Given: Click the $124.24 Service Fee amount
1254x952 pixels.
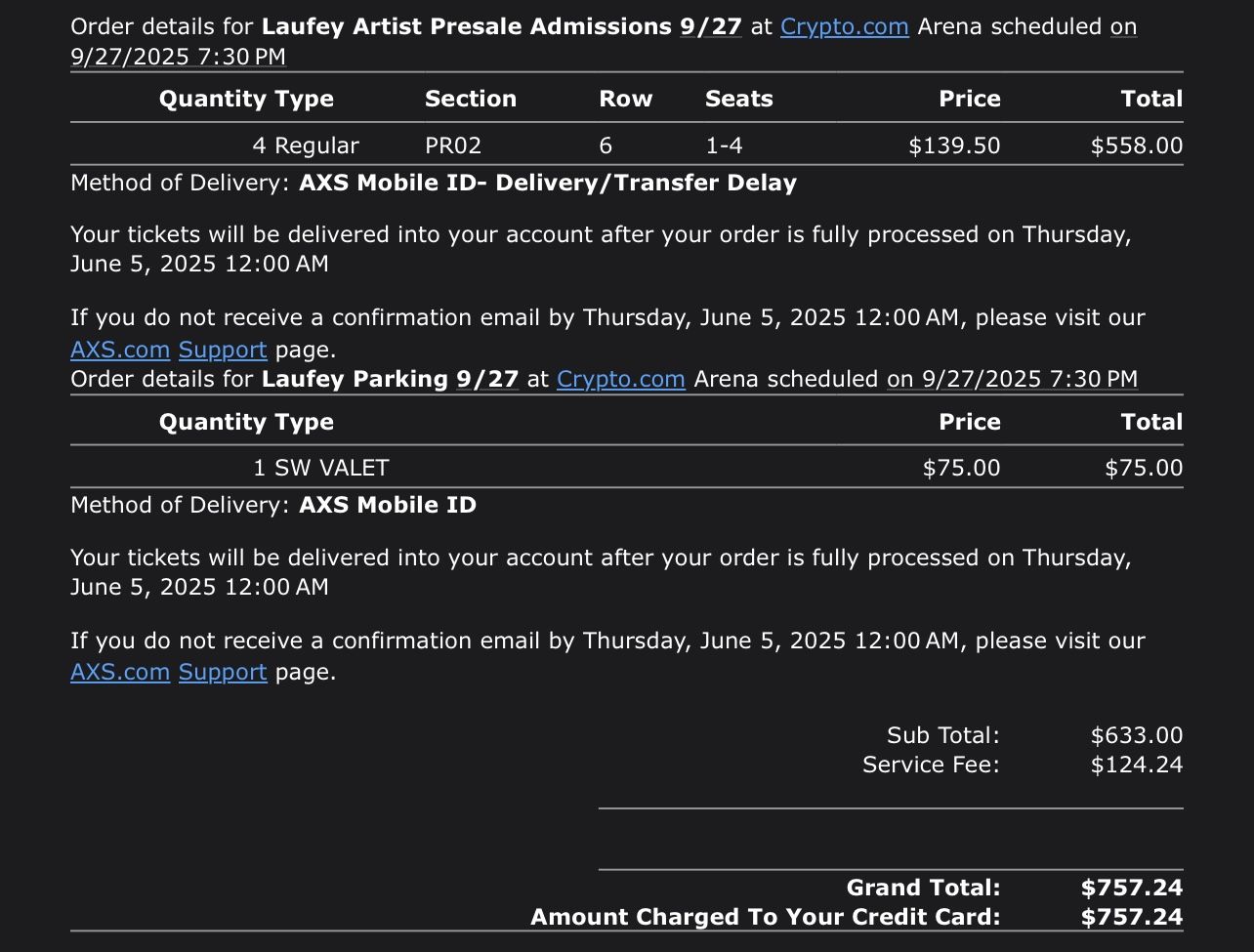Looking at the screenshot, I should point(1136,765).
